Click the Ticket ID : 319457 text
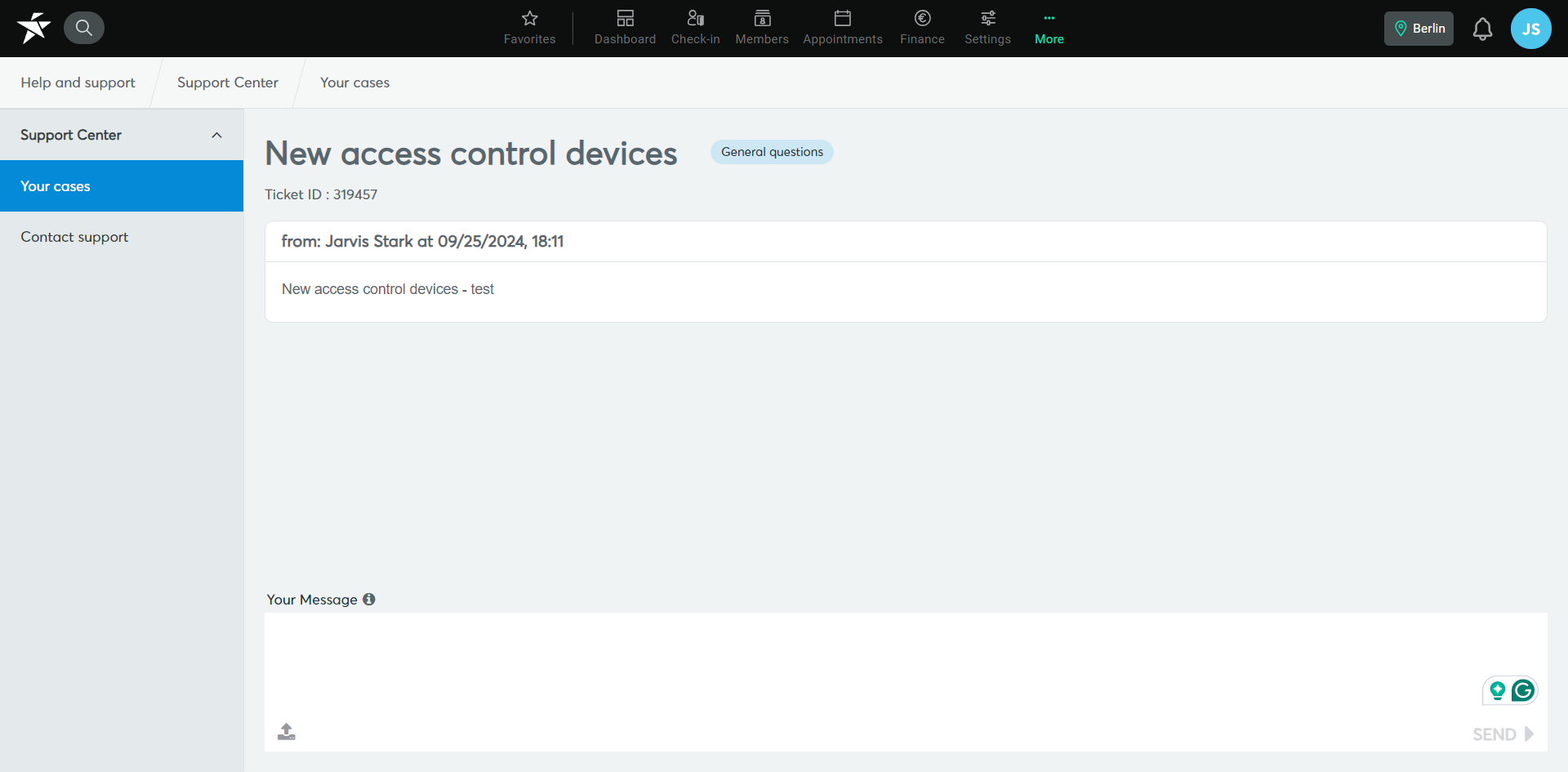This screenshot has height=772, width=1568. 321,194
